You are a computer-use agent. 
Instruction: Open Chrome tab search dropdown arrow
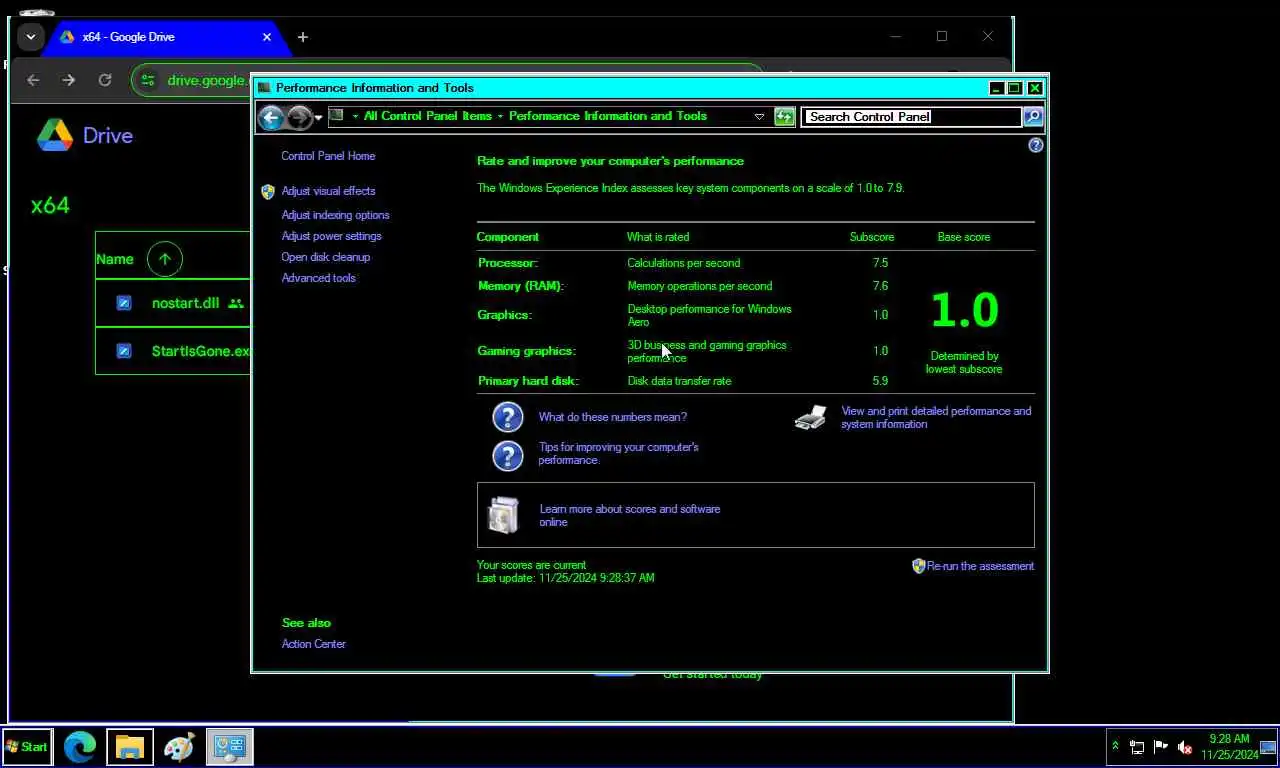point(31,37)
